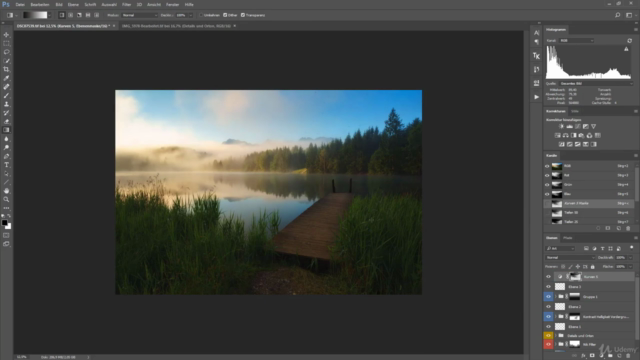Image resolution: width=640 pixels, height=360 pixels.
Task: Click the gradient preview swatch in options bar
Action: coord(35,15)
